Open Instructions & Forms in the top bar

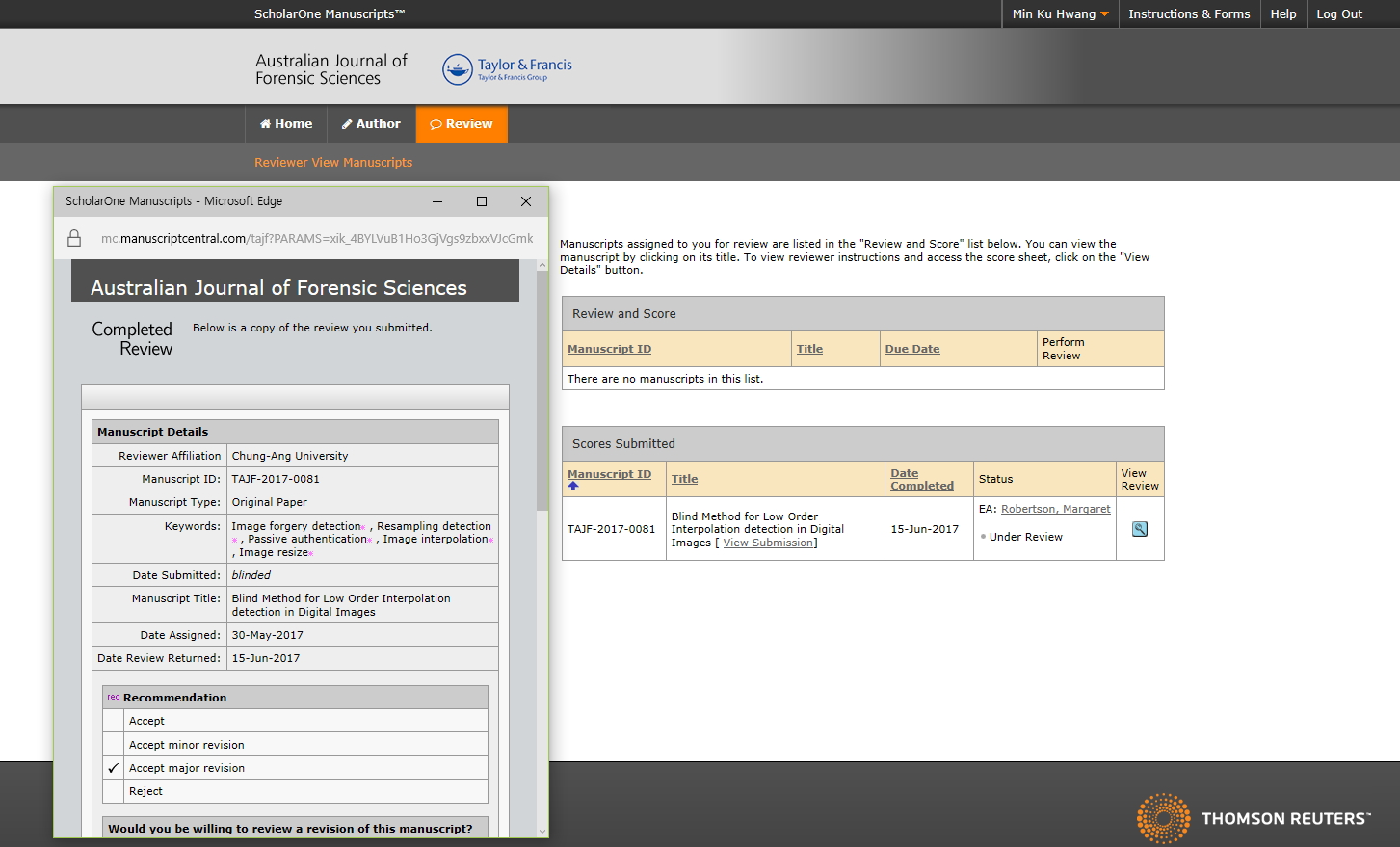click(x=1189, y=13)
